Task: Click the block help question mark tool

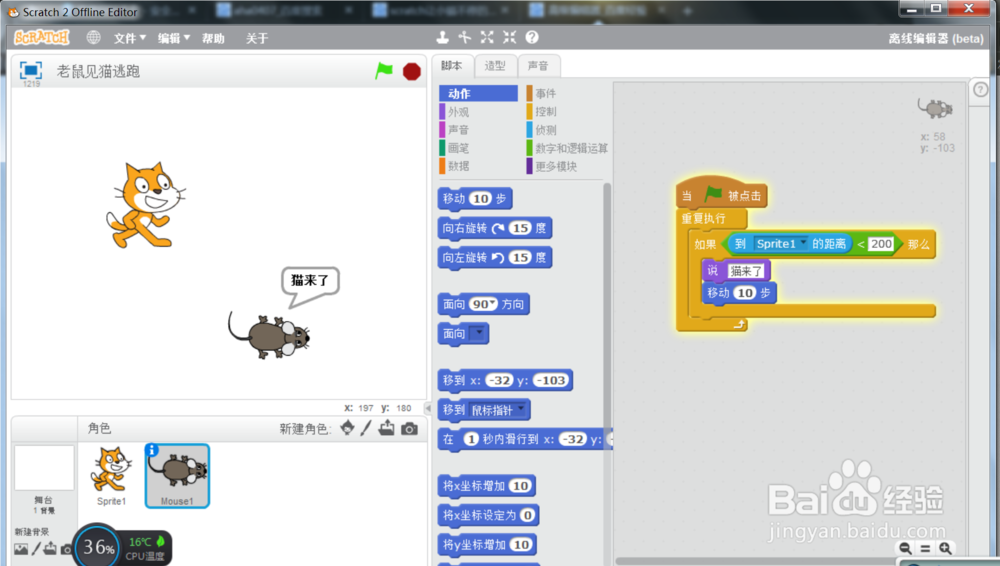Action: 532,38
